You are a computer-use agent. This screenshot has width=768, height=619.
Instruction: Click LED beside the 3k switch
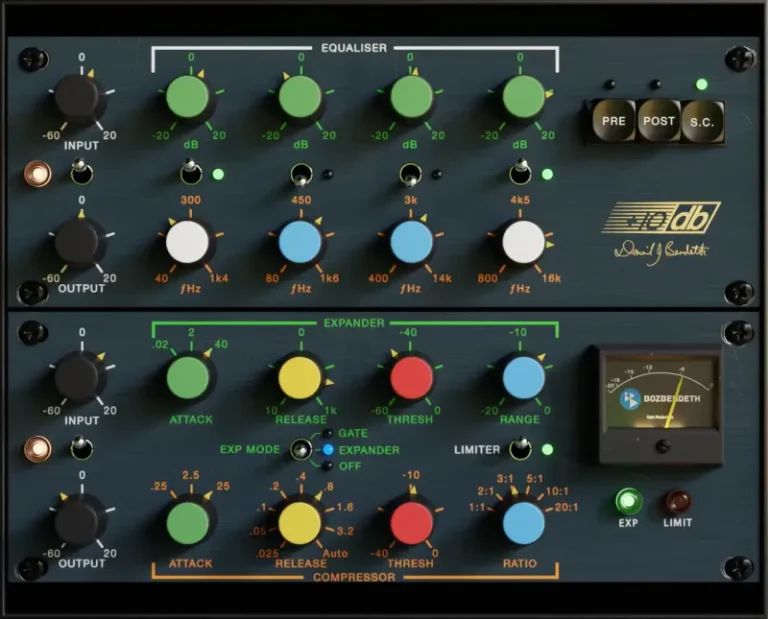(437, 174)
